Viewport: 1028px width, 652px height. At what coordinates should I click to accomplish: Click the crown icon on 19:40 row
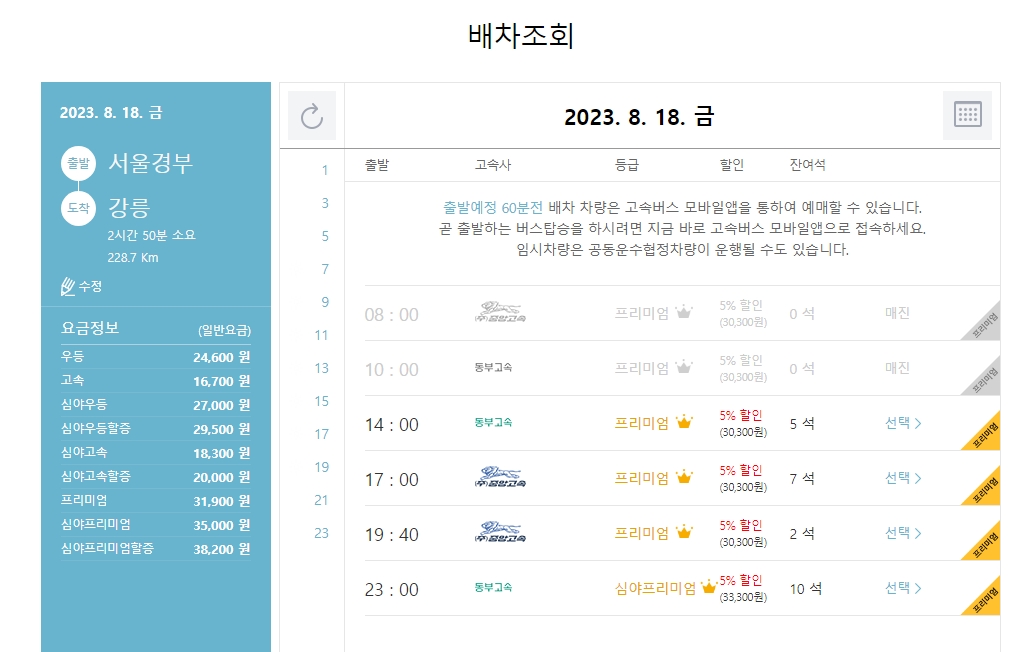[x=684, y=532]
